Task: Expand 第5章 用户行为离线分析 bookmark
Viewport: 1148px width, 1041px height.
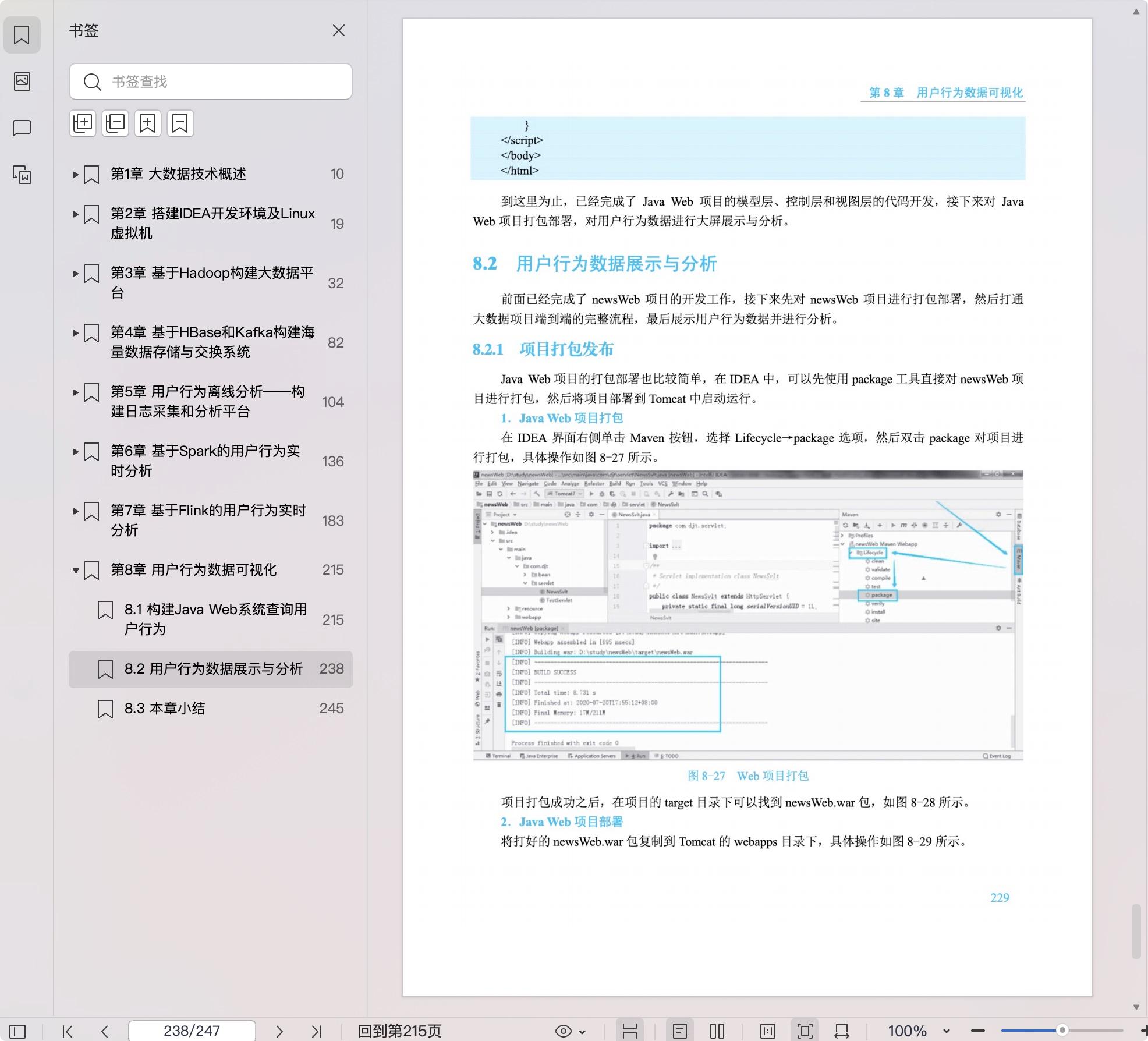Action: (x=76, y=392)
